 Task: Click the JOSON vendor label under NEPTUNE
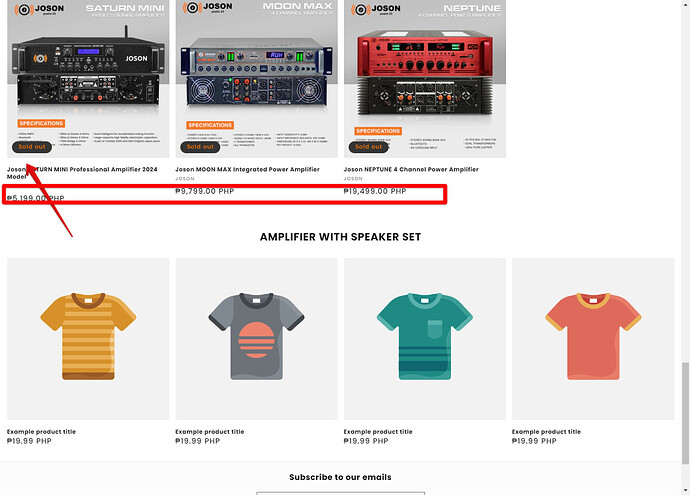pos(353,179)
